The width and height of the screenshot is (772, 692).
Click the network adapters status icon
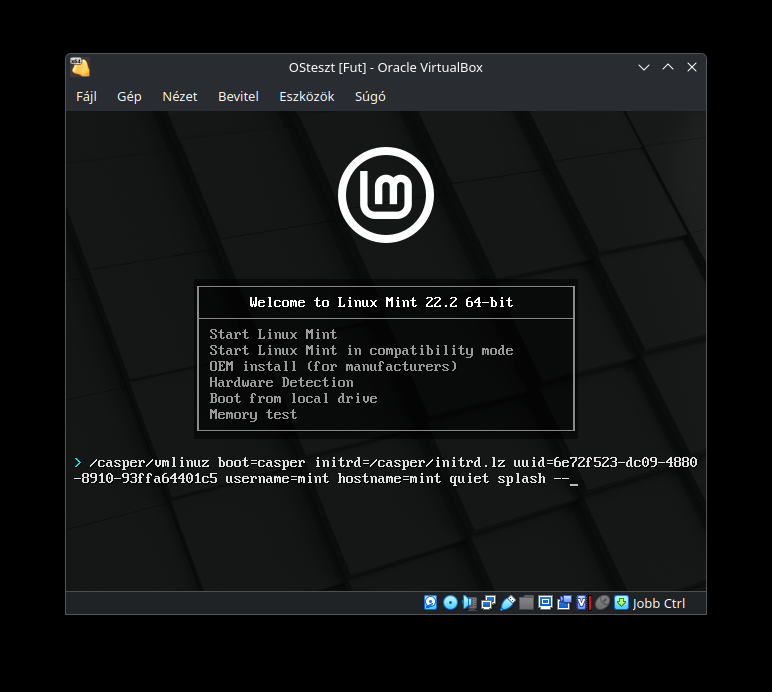click(488, 603)
